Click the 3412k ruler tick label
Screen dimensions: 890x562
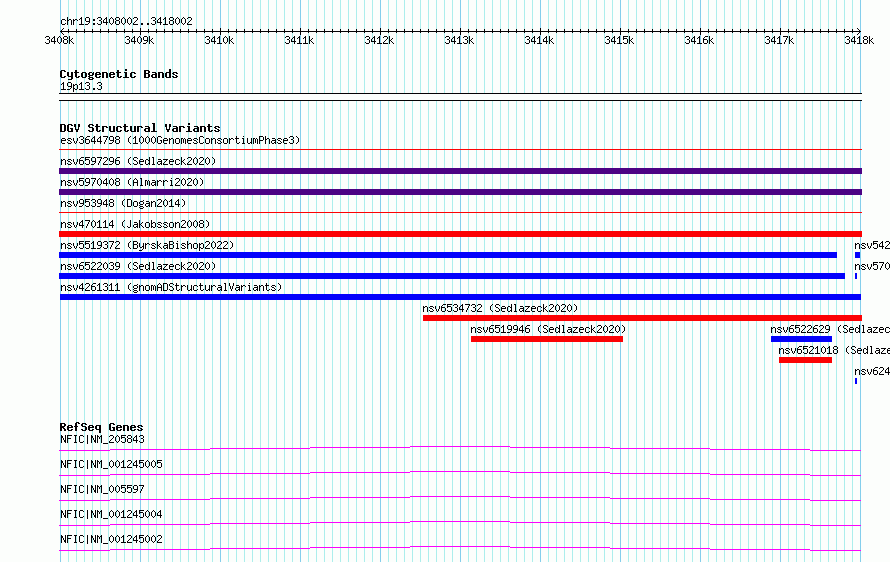pos(379,40)
